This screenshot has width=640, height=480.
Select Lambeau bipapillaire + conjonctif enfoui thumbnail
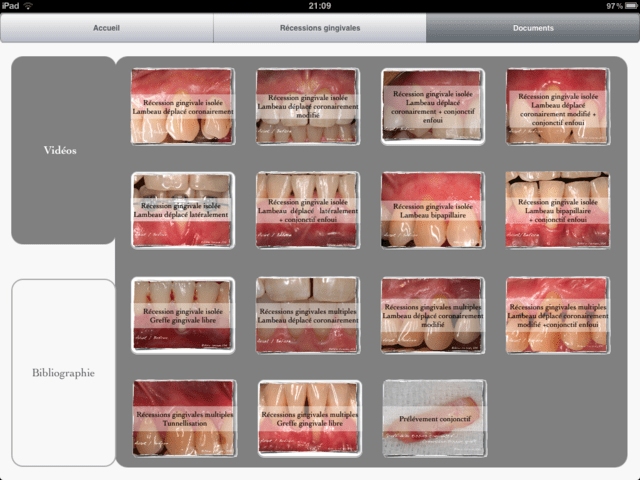pos(557,211)
